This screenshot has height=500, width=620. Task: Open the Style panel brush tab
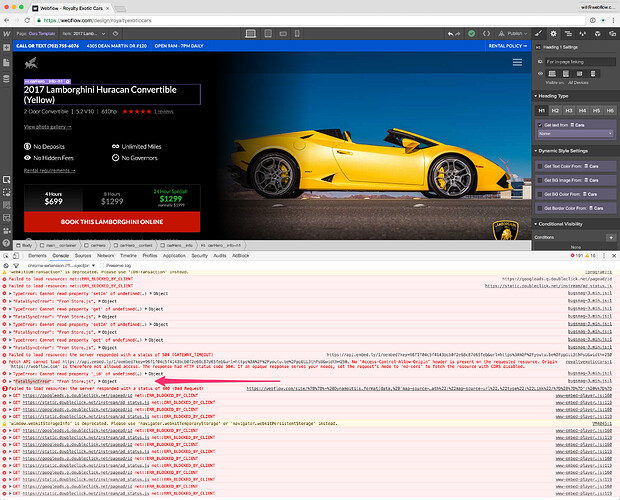pos(539,34)
